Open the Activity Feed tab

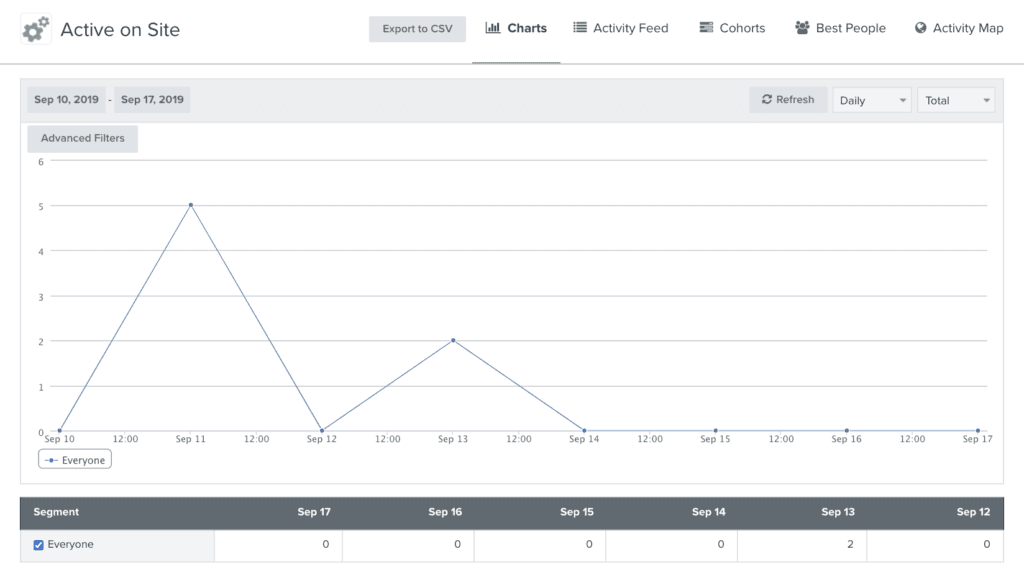(621, 28)
